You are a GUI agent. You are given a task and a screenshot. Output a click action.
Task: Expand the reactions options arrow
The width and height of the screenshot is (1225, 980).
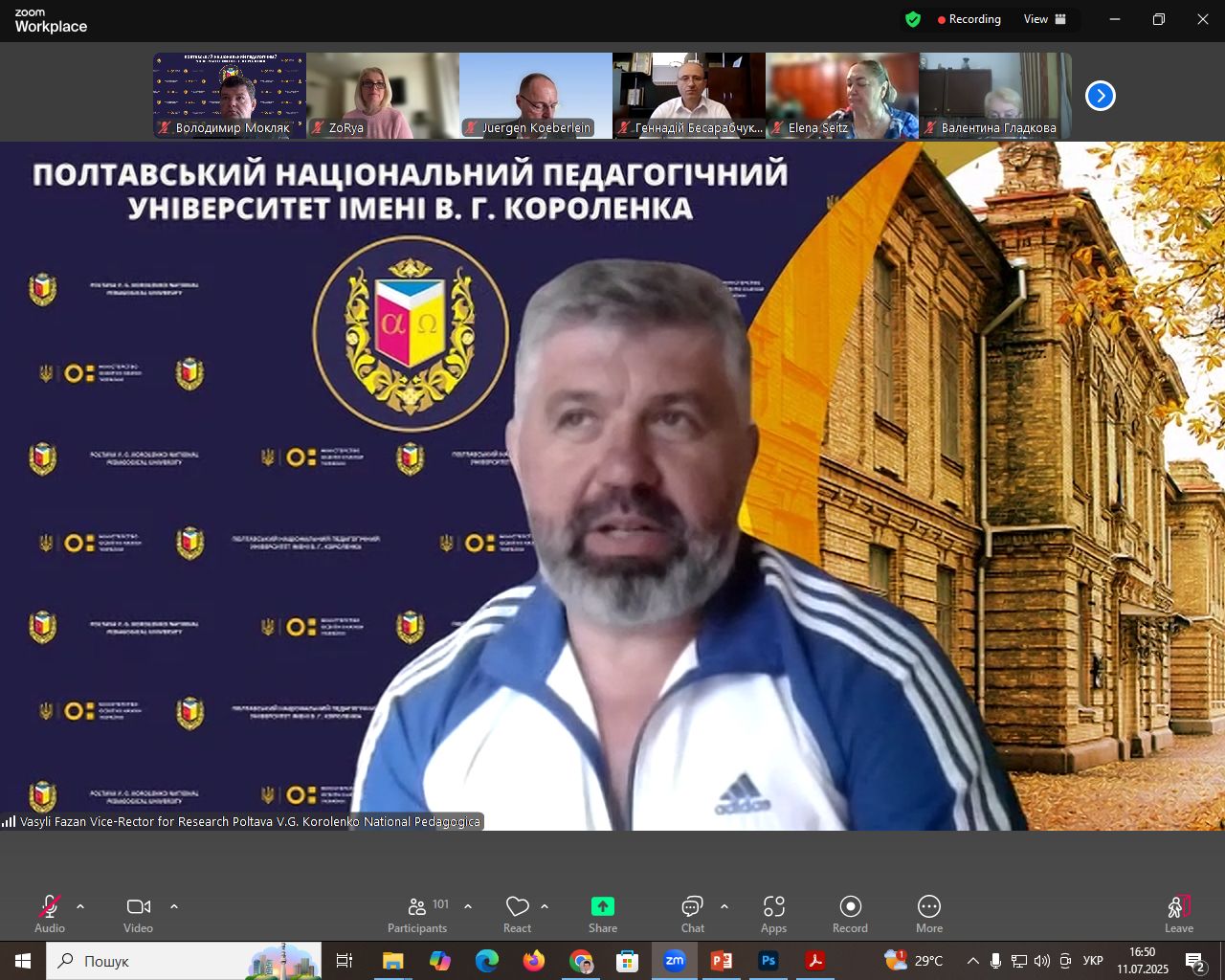545,906
